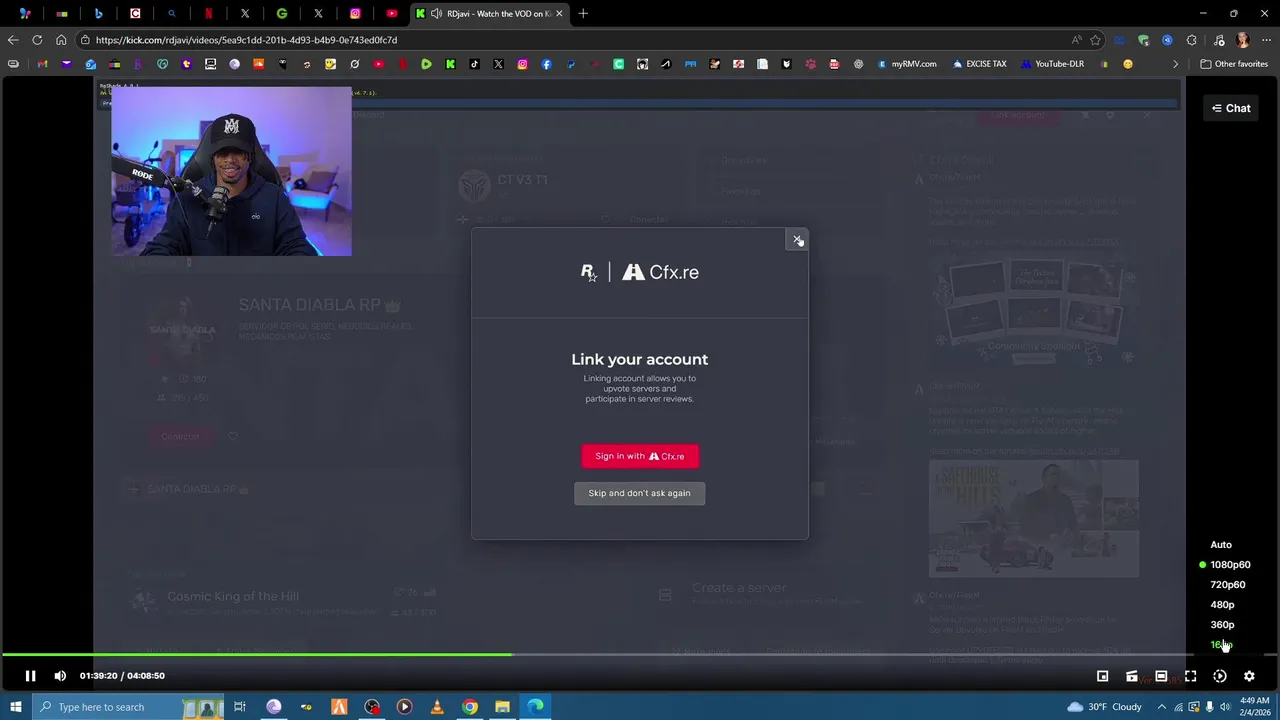Show more bookmarks overflow chevron
The width and height of the screenshot is (1280, 720).
tap(1175, 64)
